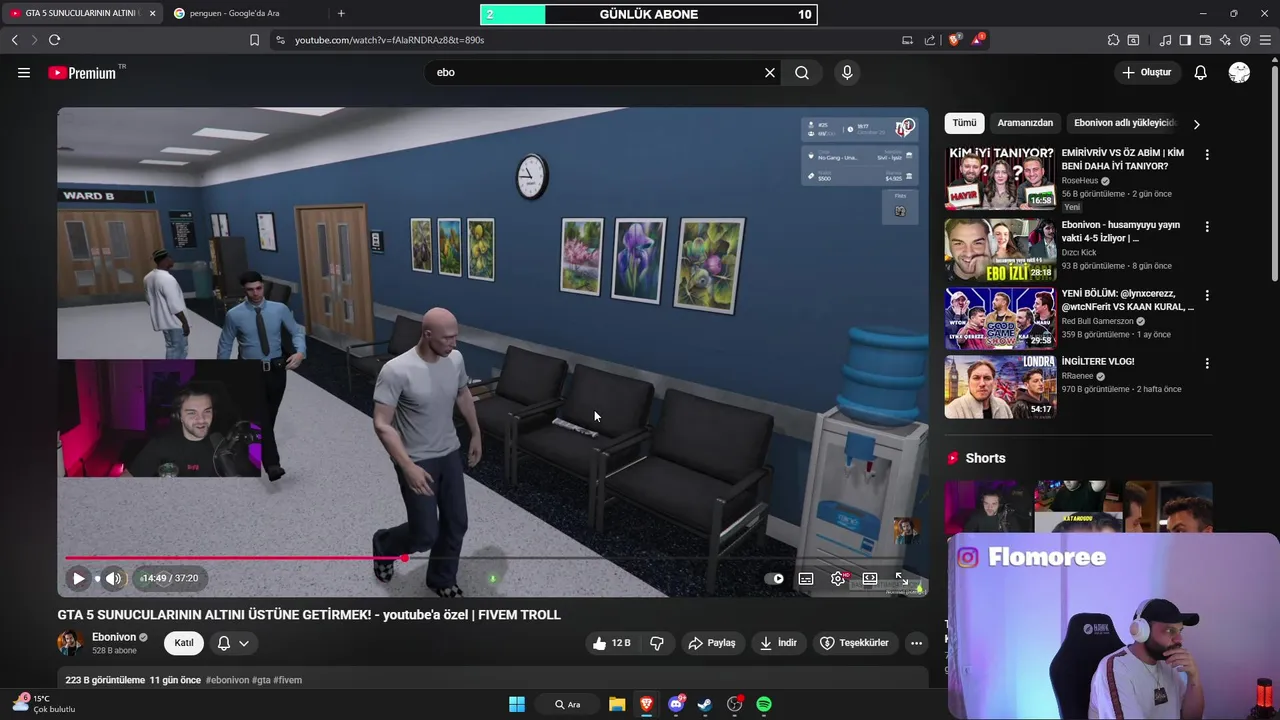Open the Leo AI sparkle icon
Image resolution: width=1280 pixels, height=720 pixels.
tap(1225, 40)
